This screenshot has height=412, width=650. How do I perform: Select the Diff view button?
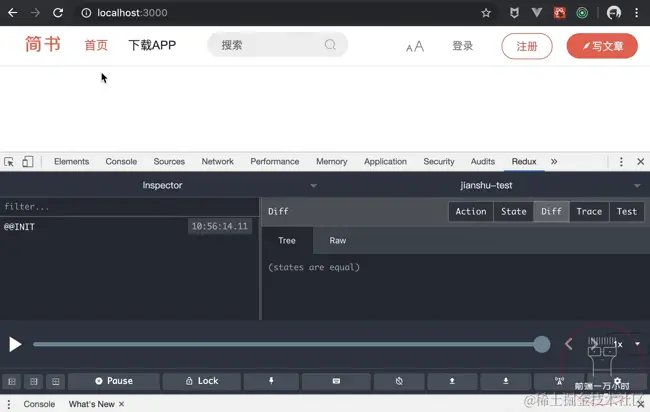point(551,211)
